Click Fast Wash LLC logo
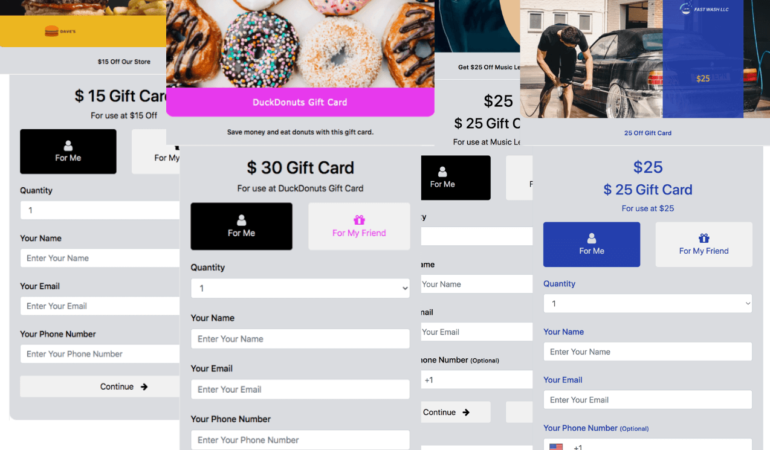This screenshot has width=770, height=450. (704, 9)
